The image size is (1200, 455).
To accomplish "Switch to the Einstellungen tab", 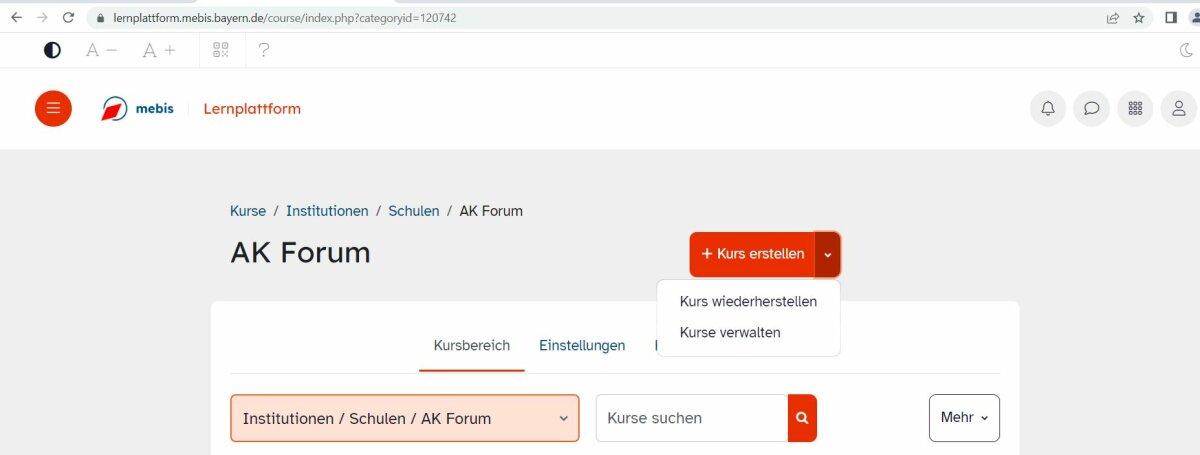I will click(582, 345).
